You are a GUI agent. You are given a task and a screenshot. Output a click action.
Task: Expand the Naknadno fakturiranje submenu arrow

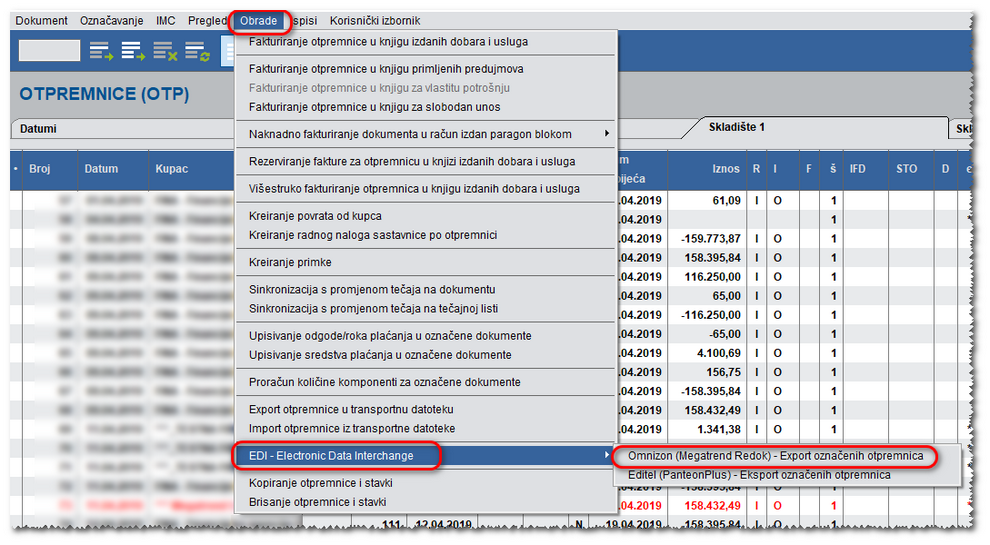coord(606,134)
